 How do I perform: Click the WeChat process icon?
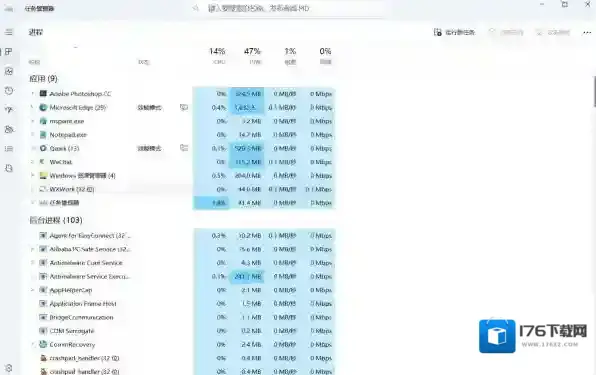click(43, 162)
